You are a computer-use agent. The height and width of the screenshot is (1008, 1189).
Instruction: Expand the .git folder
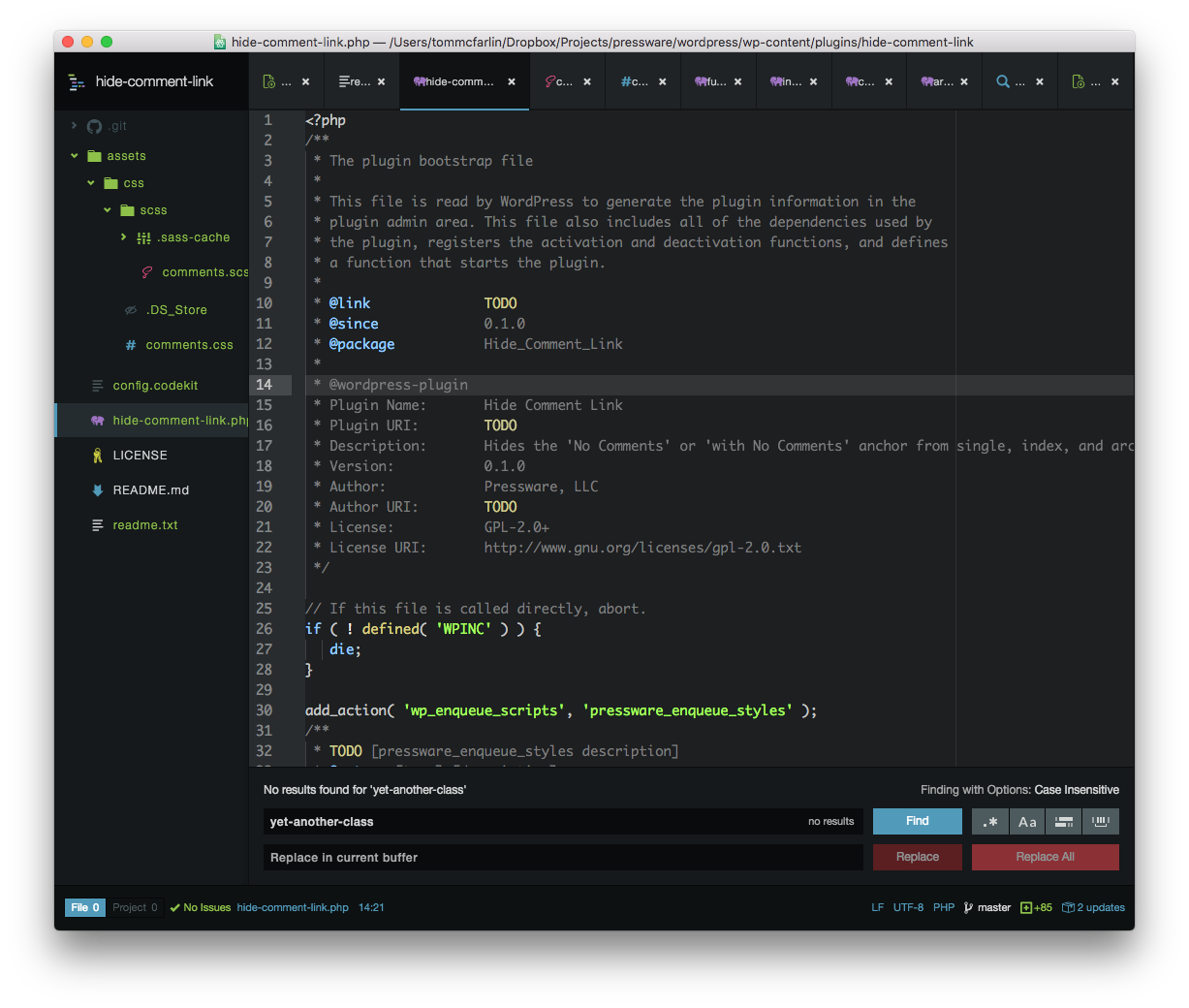pyautogui.click(x=75, y=126)
